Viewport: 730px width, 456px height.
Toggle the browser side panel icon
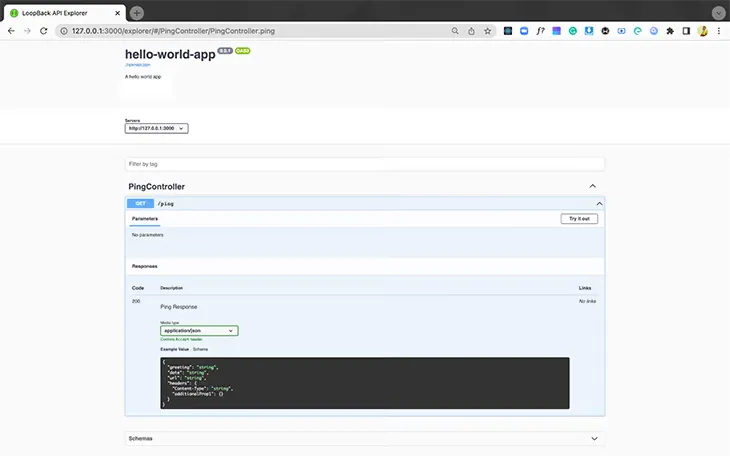click(686, 31)
